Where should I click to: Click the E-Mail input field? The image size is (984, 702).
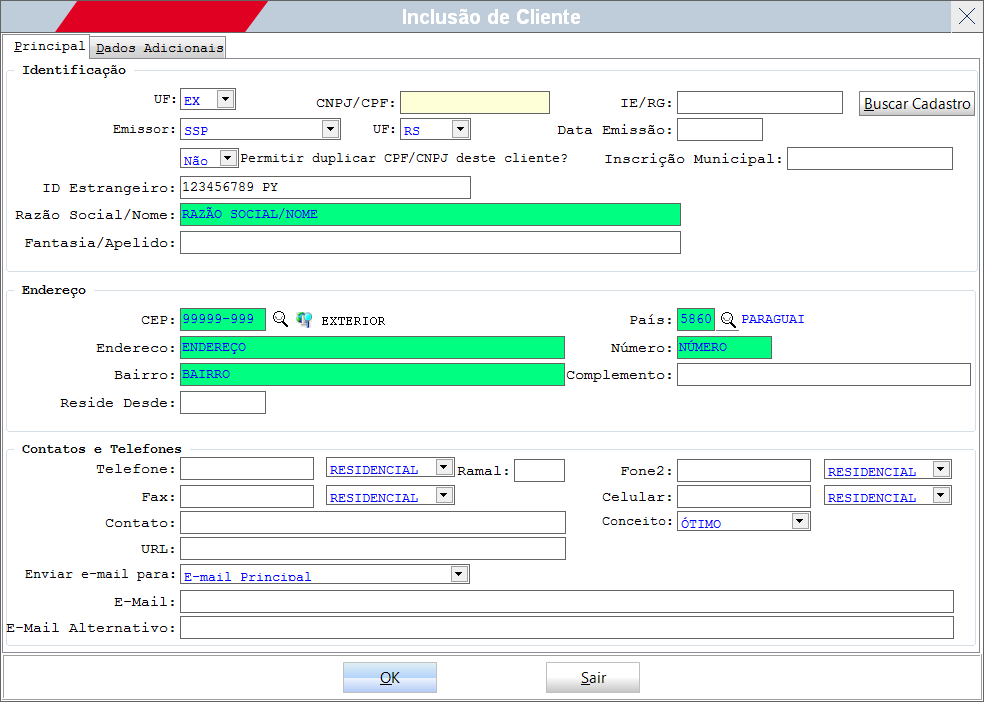pyautogui.click(x=567, y=602)
